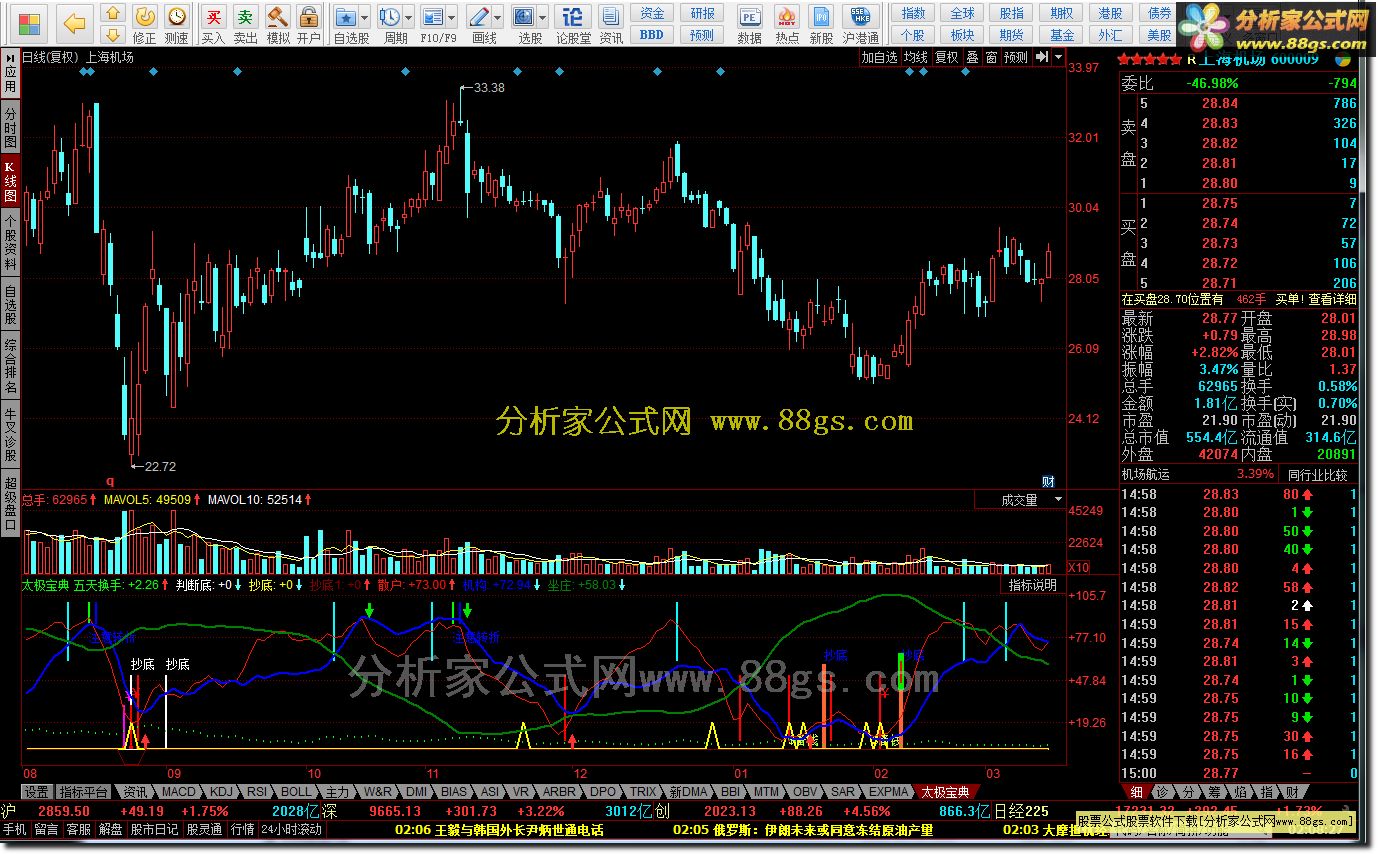Screen dimensions: 1378x854
Task: Click the page-down arrow icon
Action: click(x=113, y=35)
